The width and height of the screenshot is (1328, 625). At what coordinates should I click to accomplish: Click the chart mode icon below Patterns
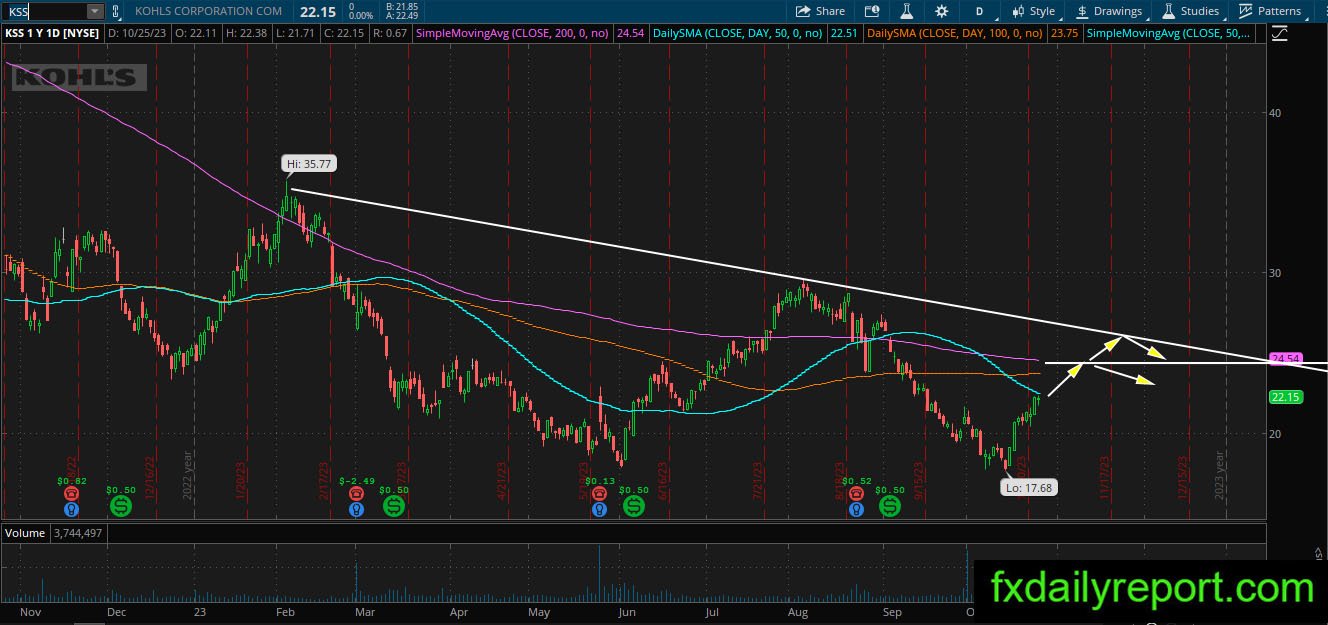[1280, 33]
